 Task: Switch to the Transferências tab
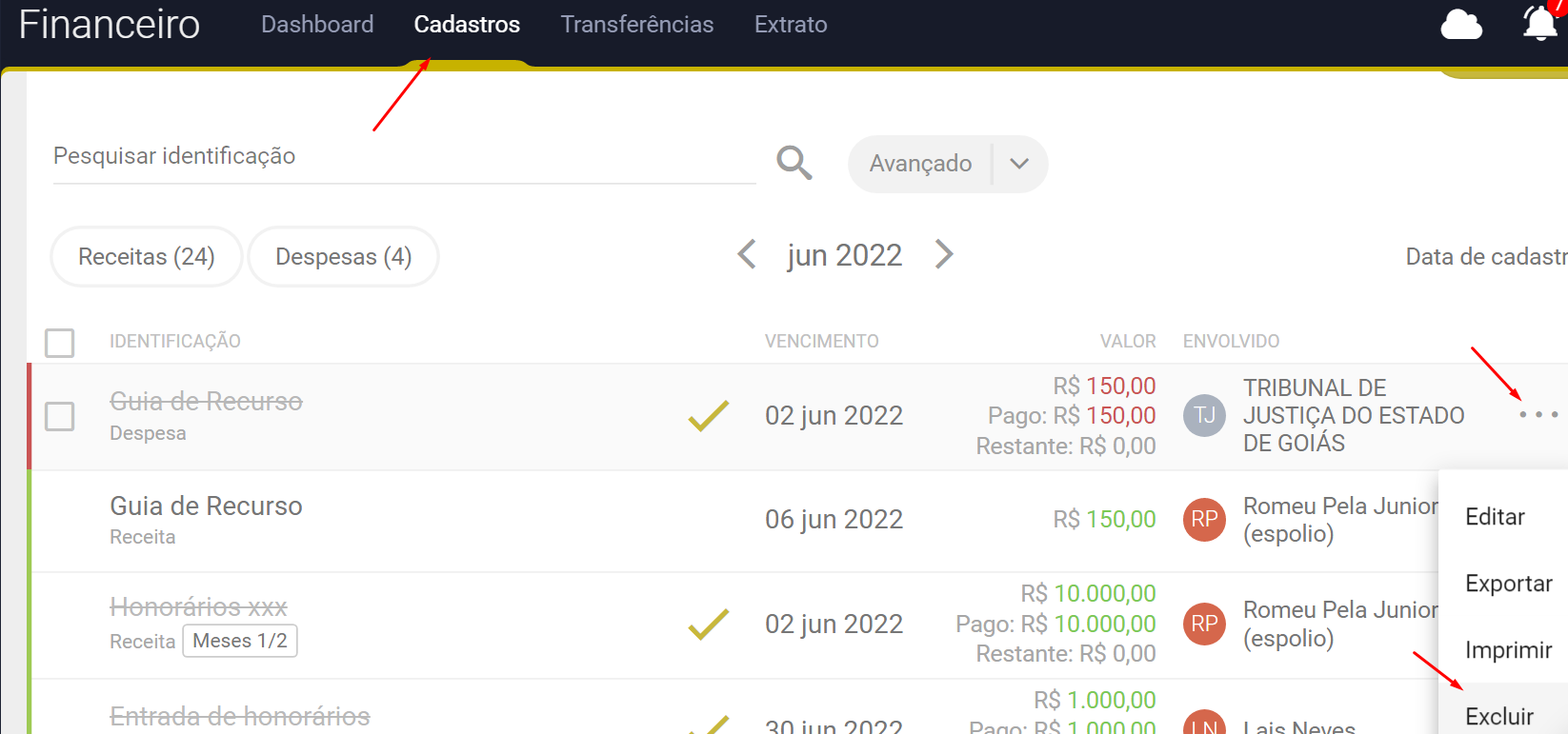636,25
